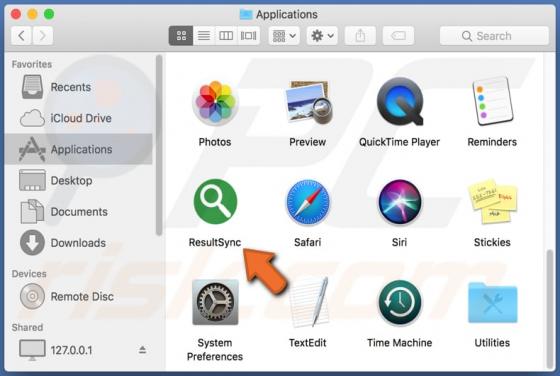The width and height of the screenshot is (560, 376).
Task: Click the TextEdit name label
Action: pos(308,343)
